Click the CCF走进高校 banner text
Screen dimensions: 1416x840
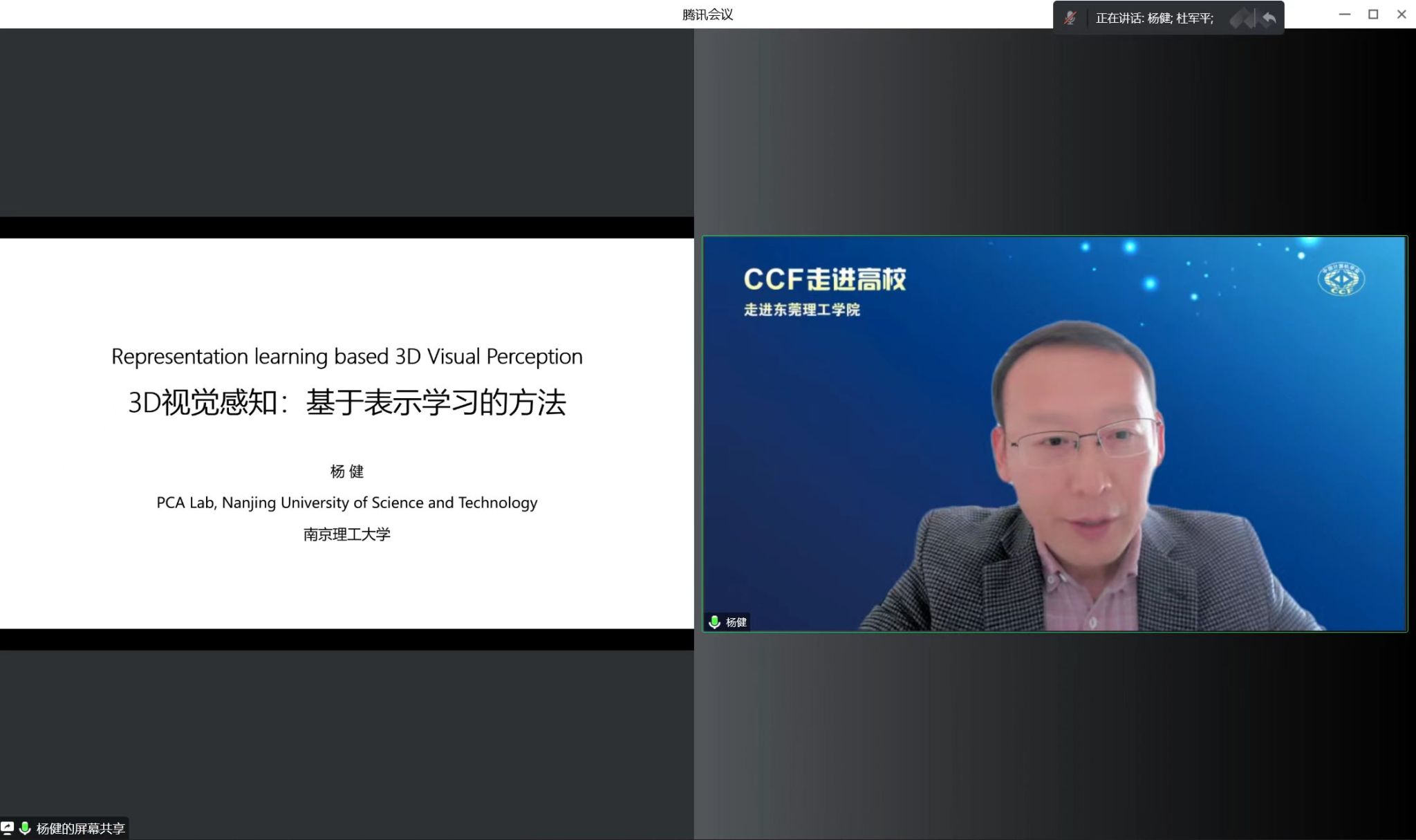[x=824, y=279]
